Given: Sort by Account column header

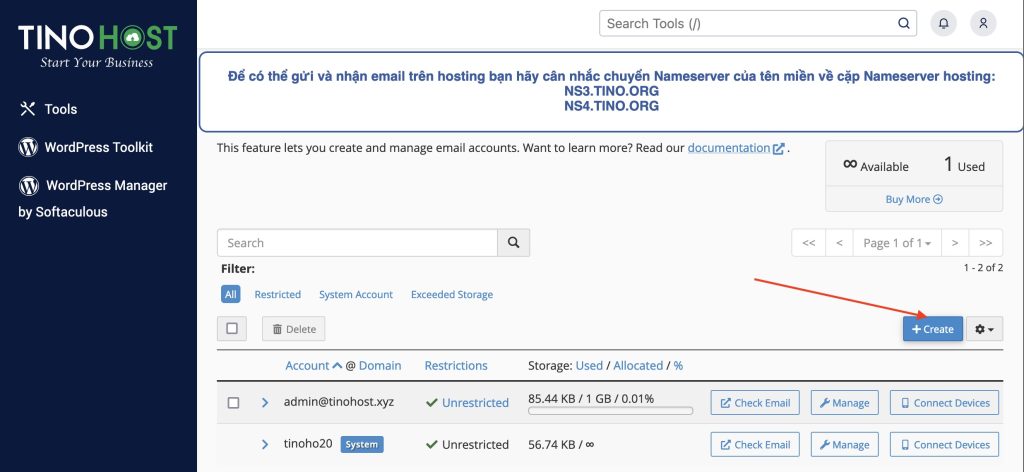Looking at the screenshot, I should [313, 366].
